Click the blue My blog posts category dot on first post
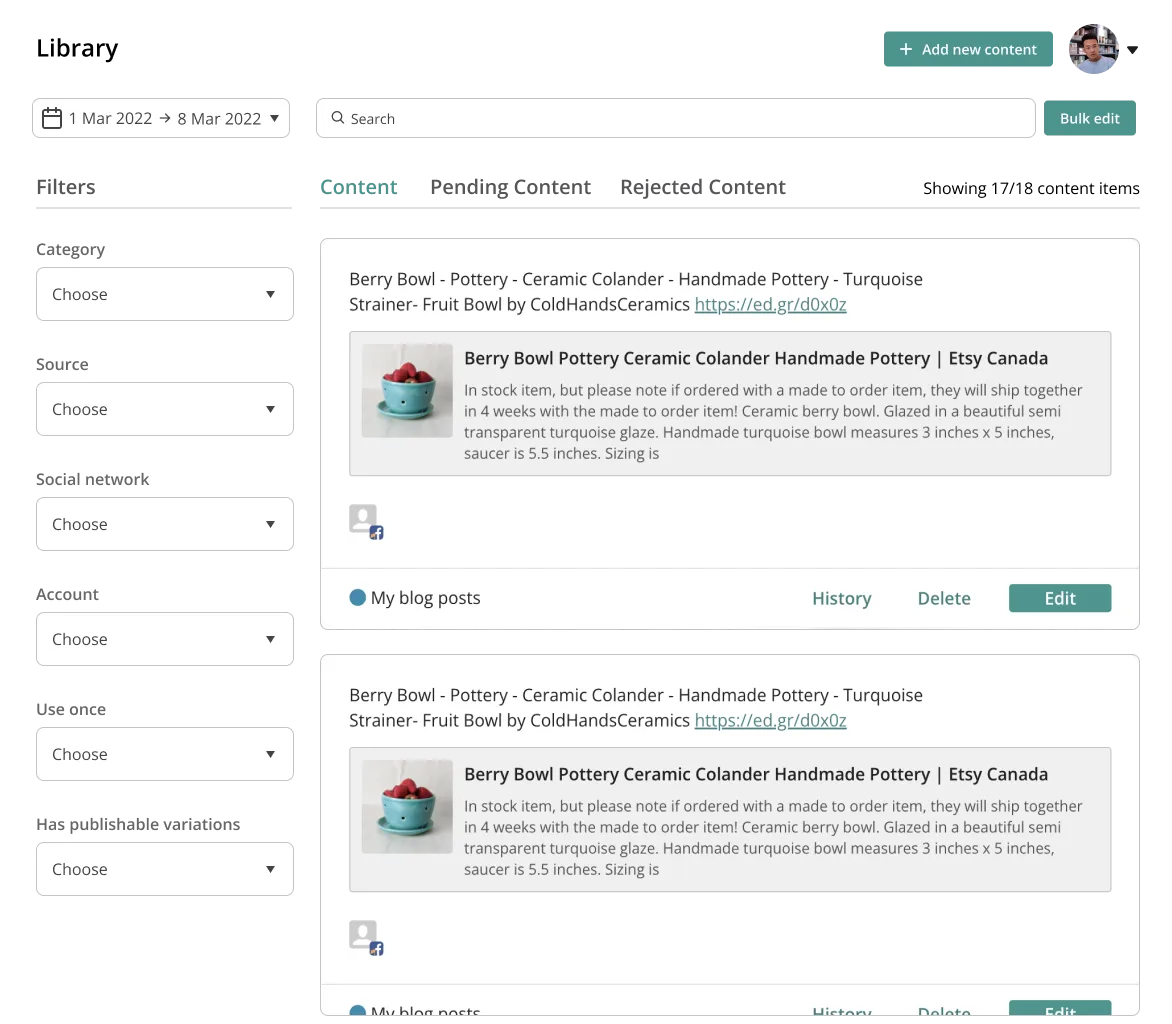1172x1024 pixels. tap(357, 598)
